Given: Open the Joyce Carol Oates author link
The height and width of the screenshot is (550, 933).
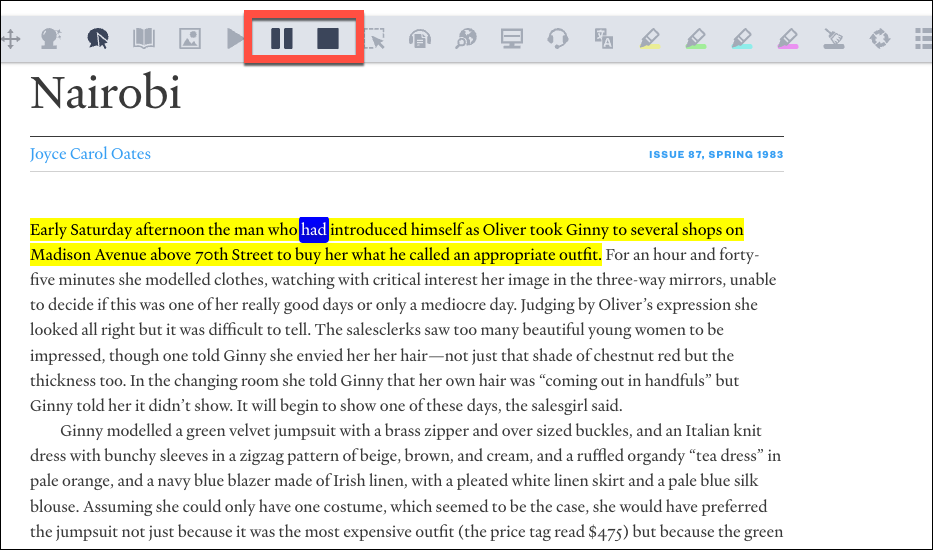Looking at the screenshot, I should pyautogui.click(x=90, y=154).
